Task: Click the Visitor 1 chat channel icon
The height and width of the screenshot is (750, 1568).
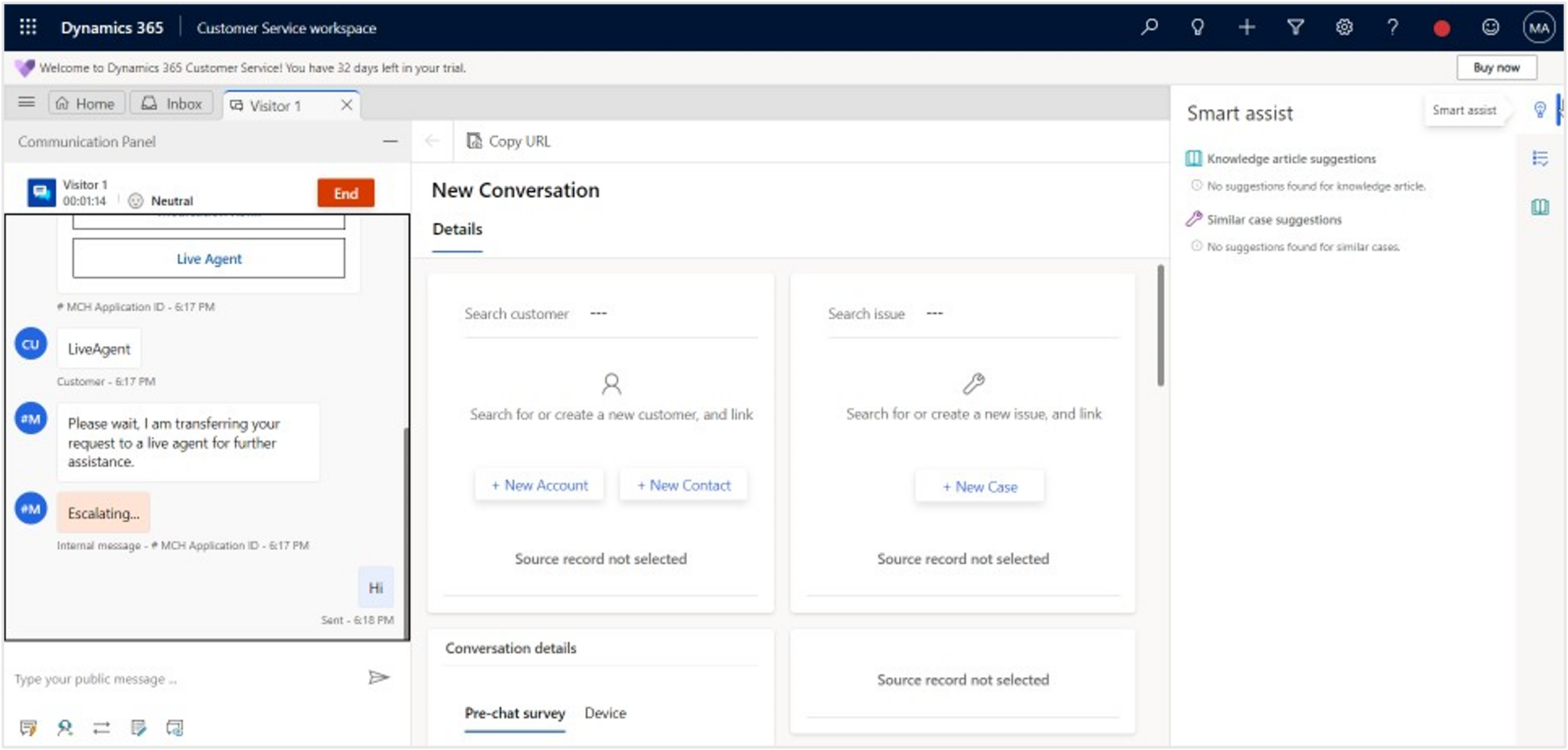Action: click(x=41, y=192)
